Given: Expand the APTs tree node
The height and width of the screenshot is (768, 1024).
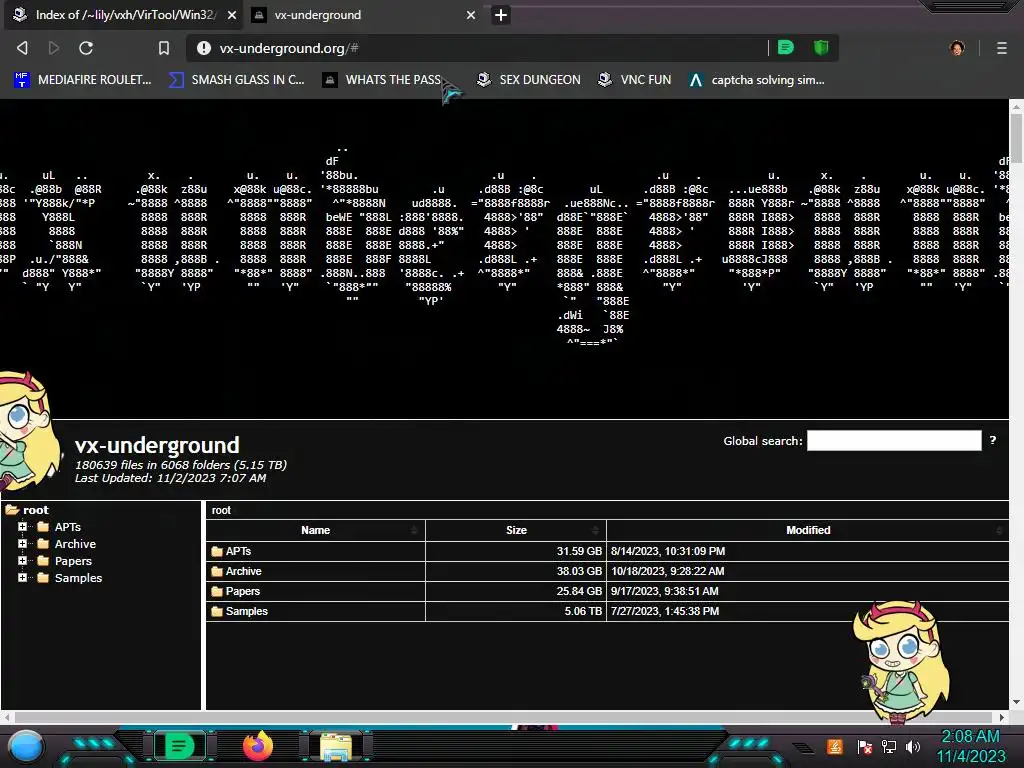Looking at the screenshot, I should click(22, 526).
